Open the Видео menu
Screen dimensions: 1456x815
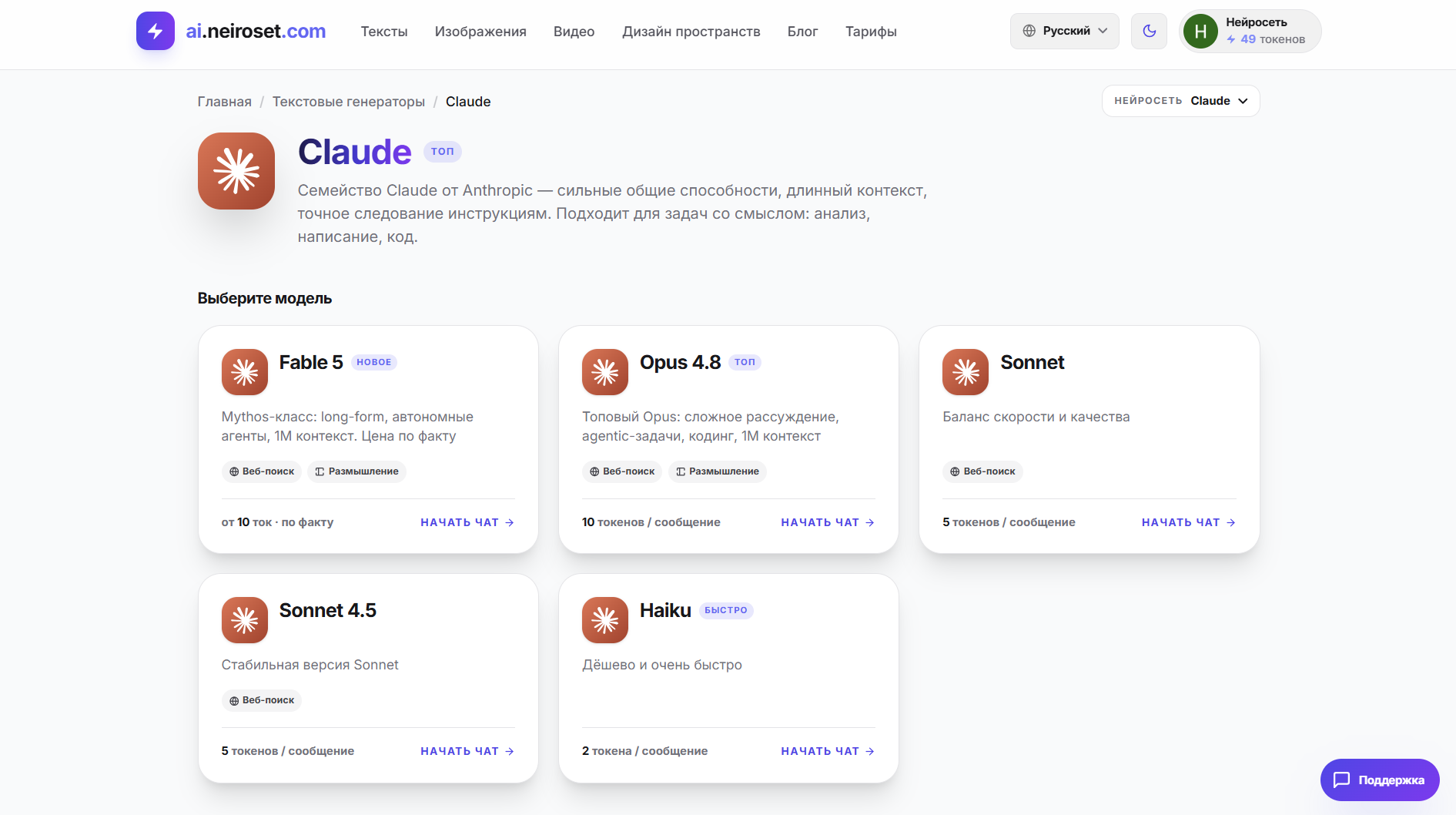click(x=574, y=32)
